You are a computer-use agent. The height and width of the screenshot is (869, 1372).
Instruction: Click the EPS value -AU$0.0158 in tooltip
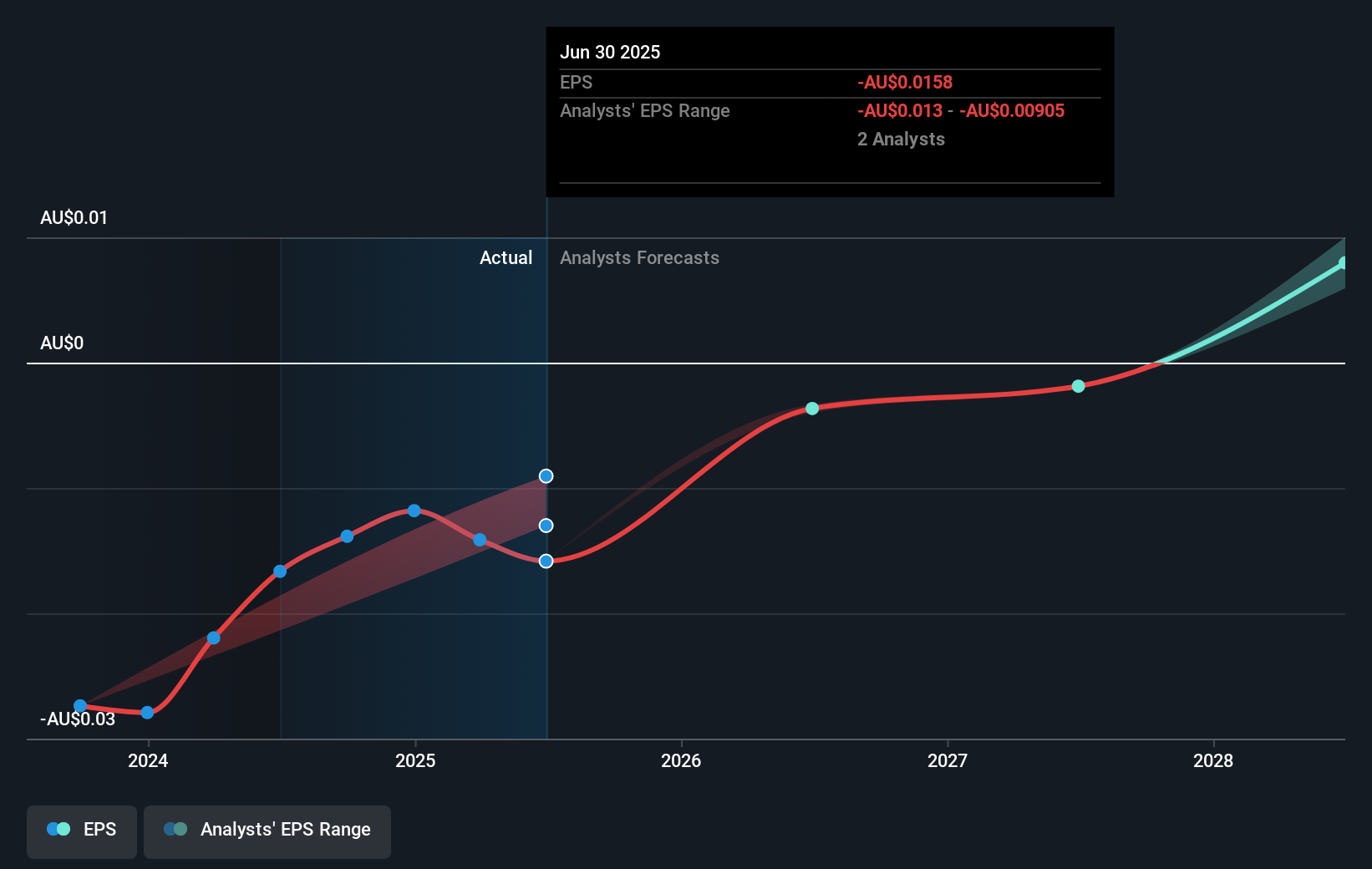pos(904,82)
